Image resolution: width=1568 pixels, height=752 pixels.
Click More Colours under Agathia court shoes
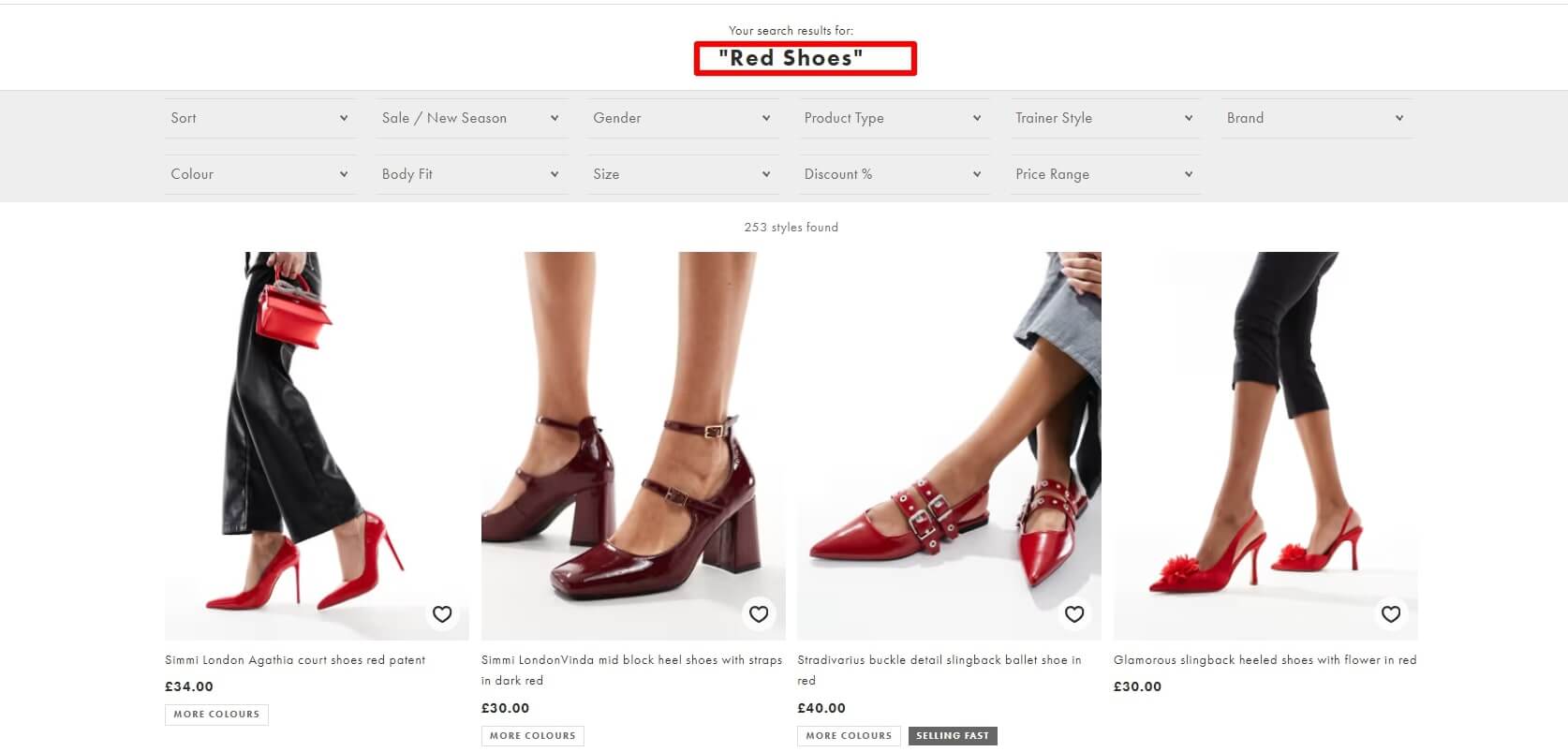(x=216, y=715)
